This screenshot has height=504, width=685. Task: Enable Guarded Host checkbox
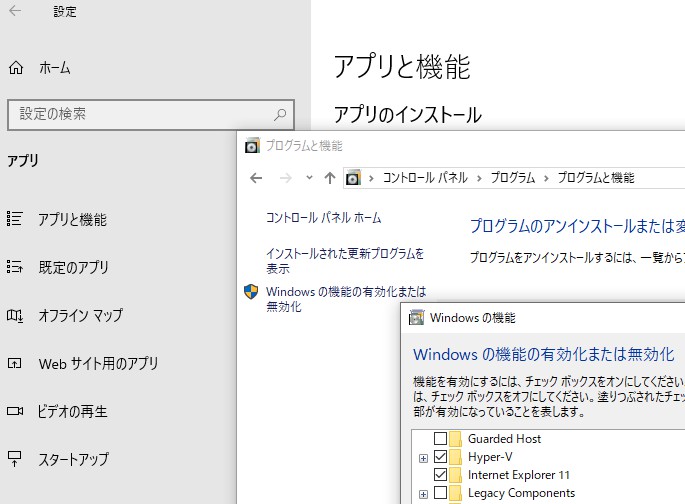pyautogui.click(x=440, y=438)
